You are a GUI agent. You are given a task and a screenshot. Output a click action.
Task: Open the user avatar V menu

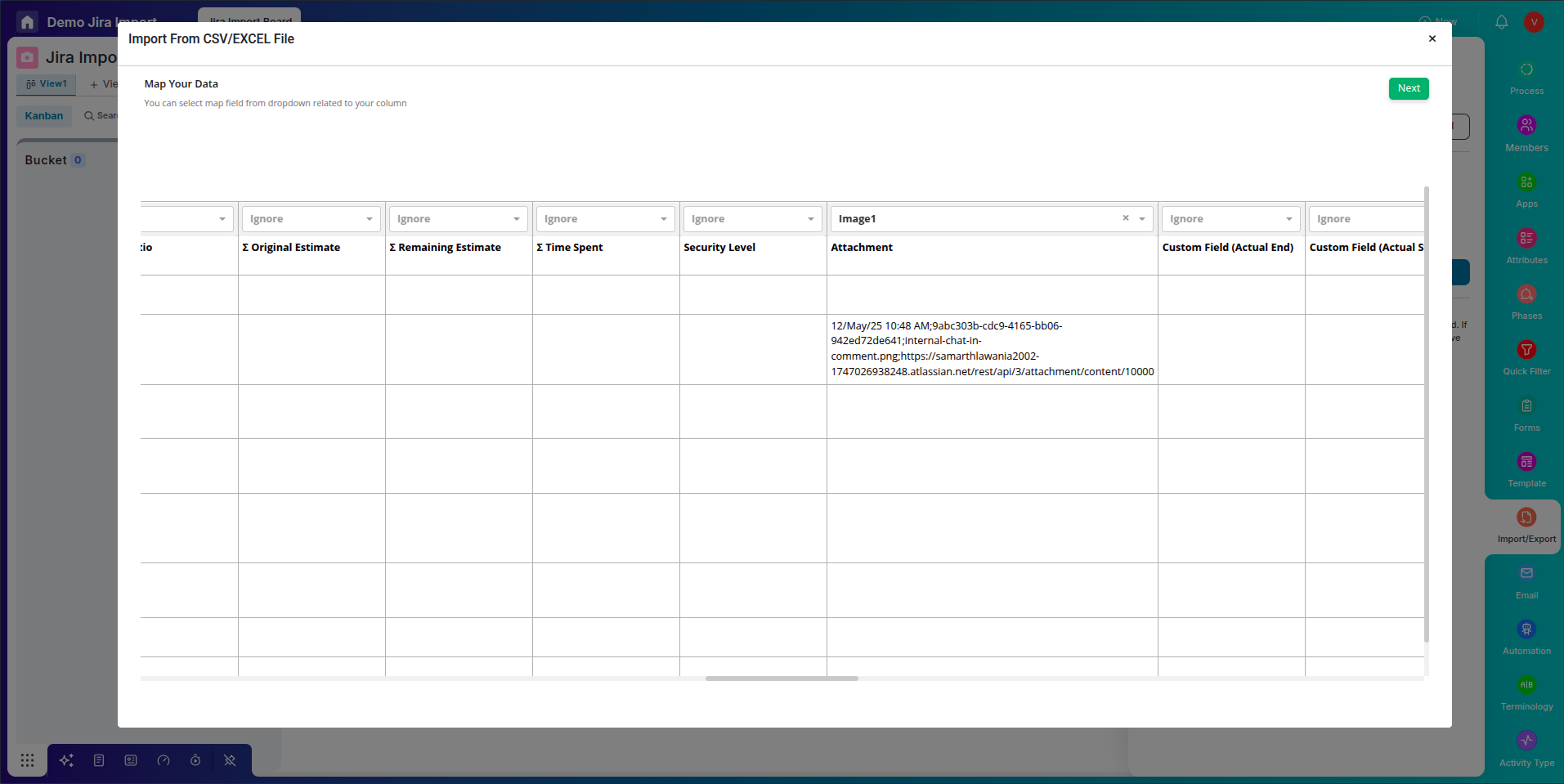pos(1534,22)
